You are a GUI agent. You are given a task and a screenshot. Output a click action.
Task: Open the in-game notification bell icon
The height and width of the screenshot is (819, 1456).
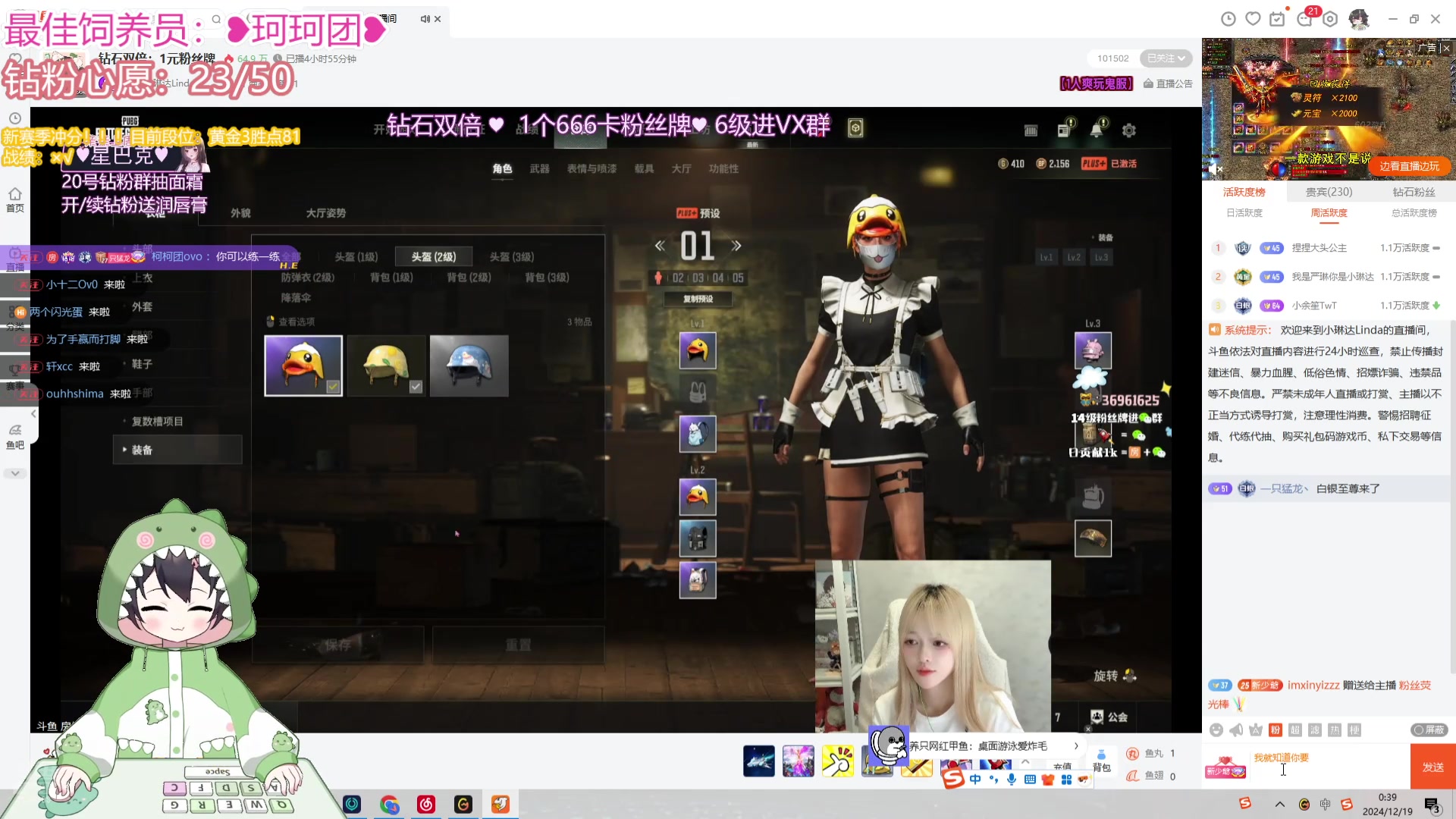pyautogui.click(x=1097, y=129)
